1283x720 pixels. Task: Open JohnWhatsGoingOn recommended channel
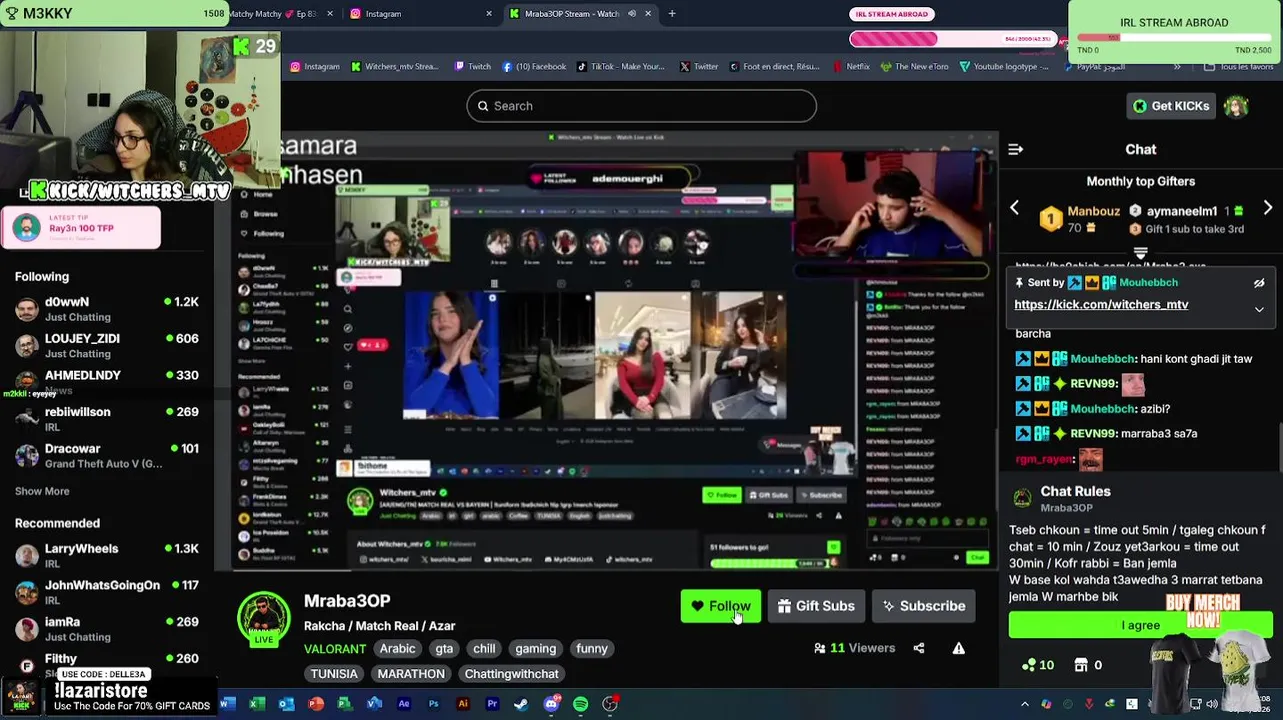click(106, 592)
